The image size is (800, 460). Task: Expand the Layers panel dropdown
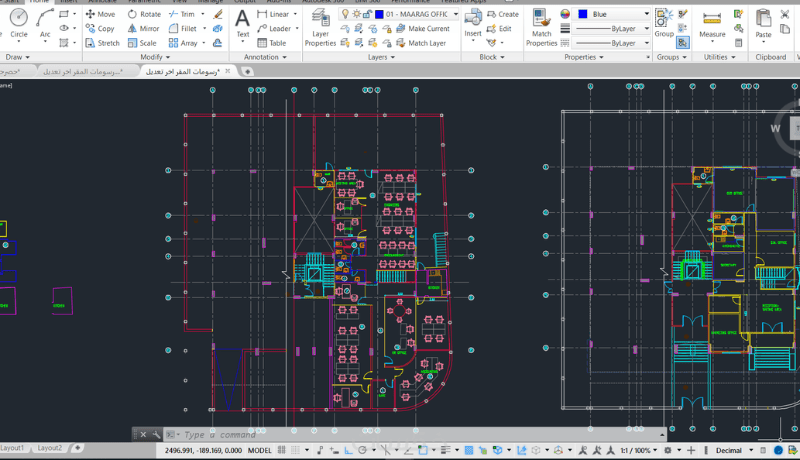click(x=381, y=57)
